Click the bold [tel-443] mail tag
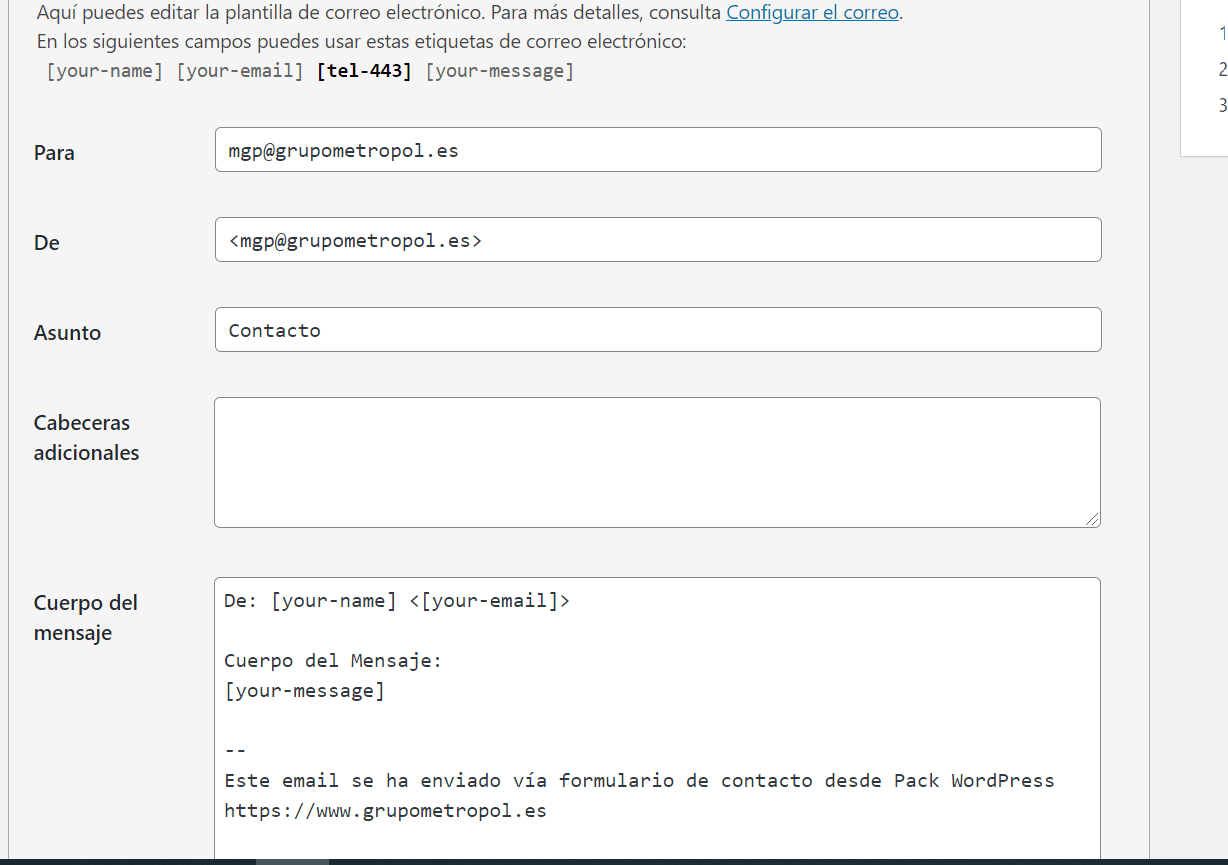Viewport: 1228px width, 865px height. tap(364, 71)
